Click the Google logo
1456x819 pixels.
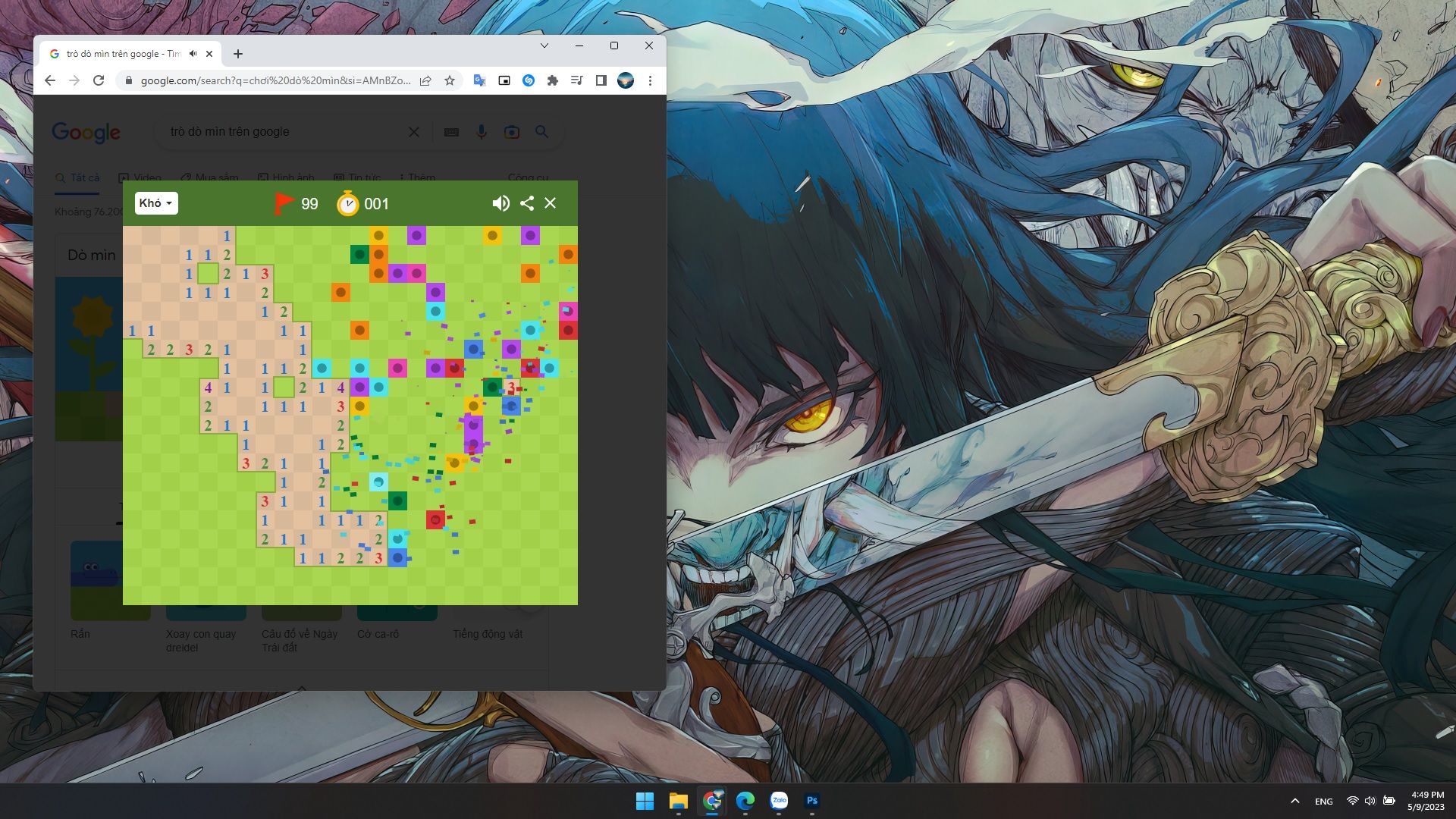click(86, 133)
